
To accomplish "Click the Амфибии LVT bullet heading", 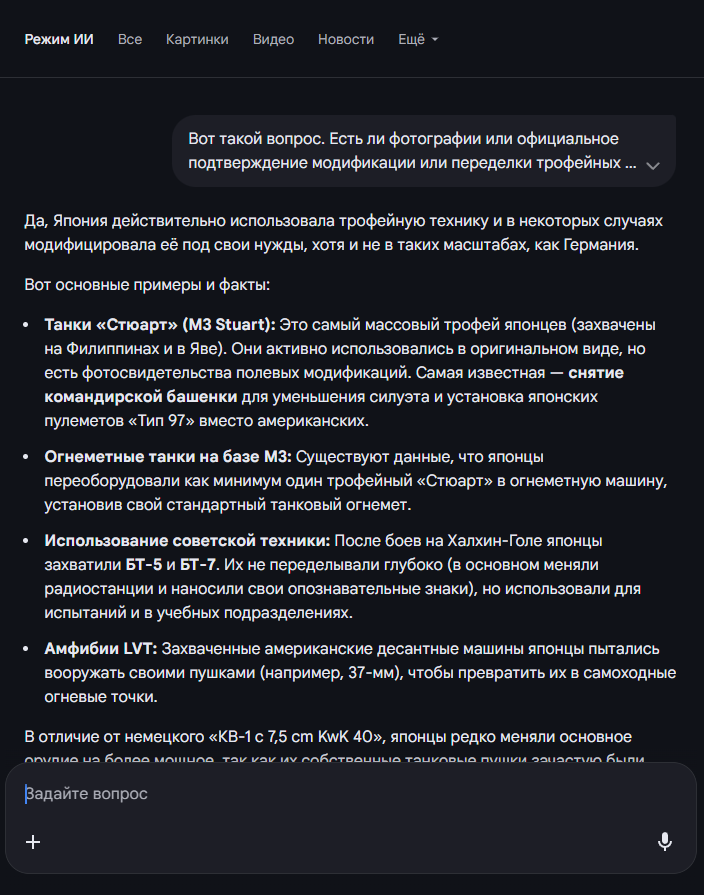I will pos(100,649).
